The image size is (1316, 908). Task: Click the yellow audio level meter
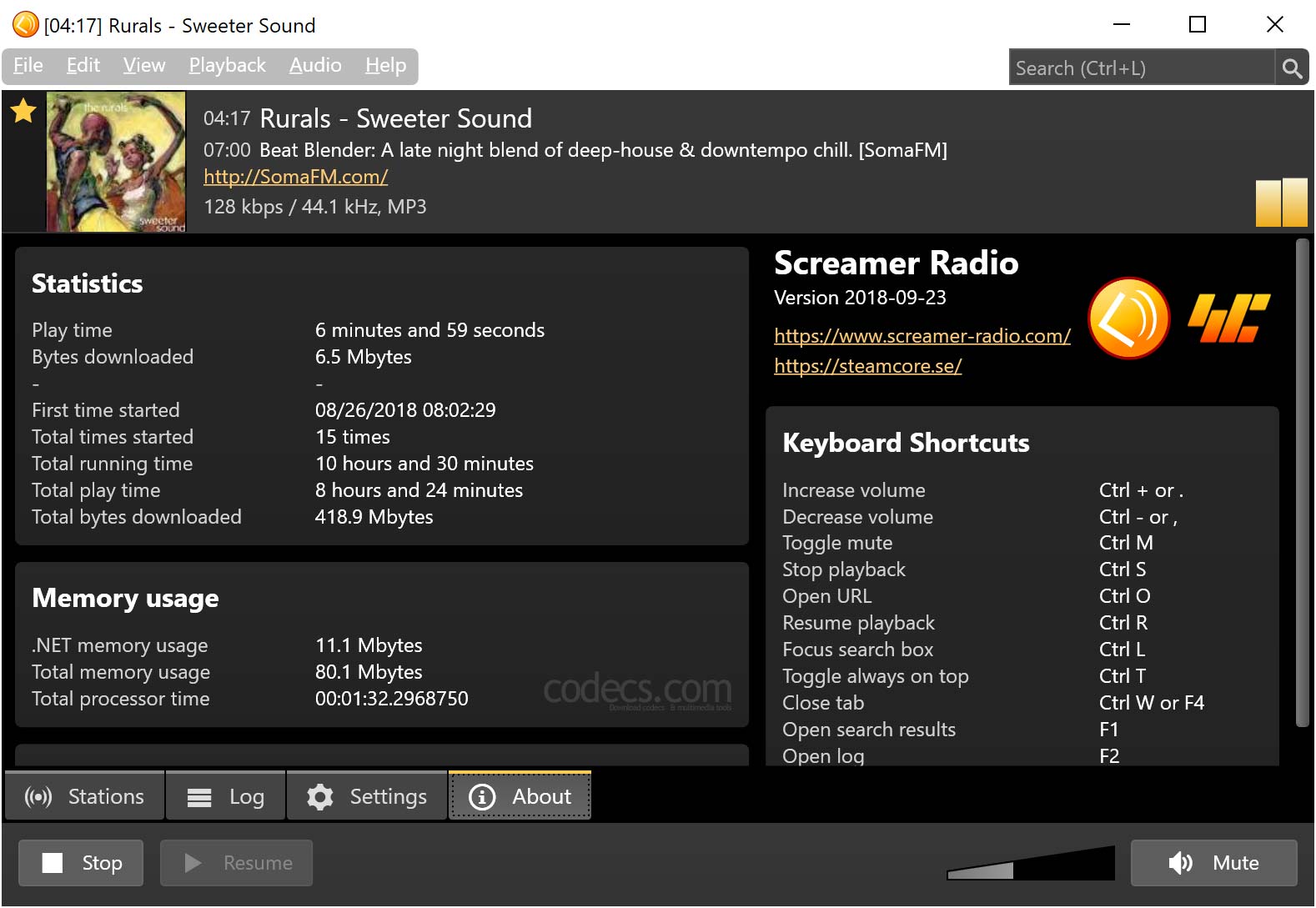pyautogui.click(x=1281, y=203)
